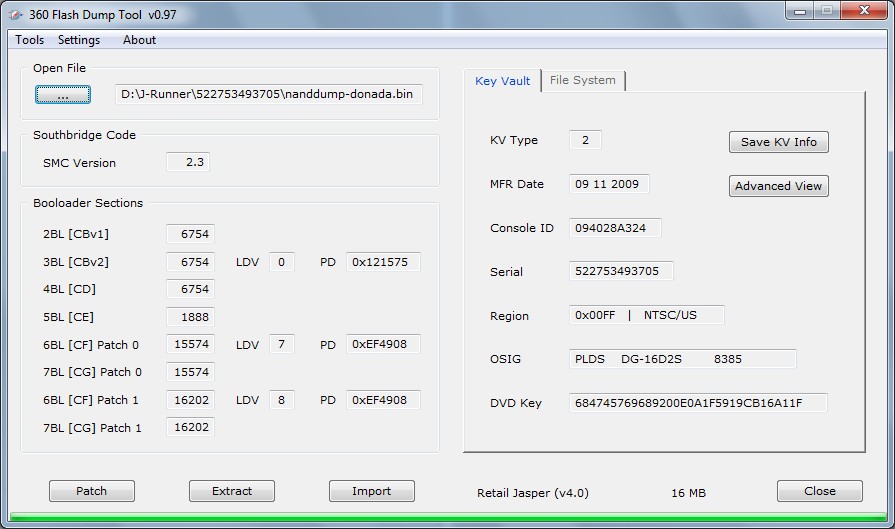
Task: Click the DVD Key field
Action: (x=698, y=403)
